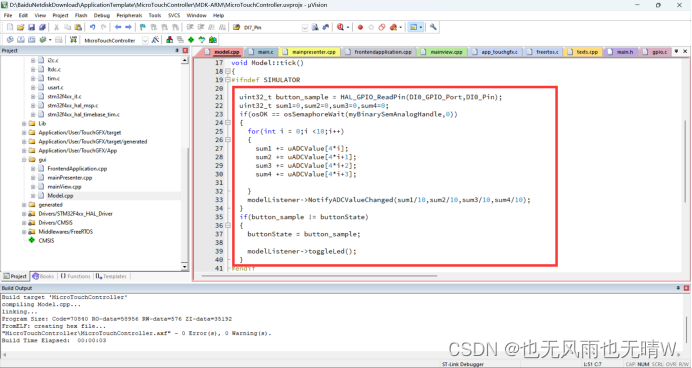Expand the Drivers/CMSIS folder in project tree
Viewport: 692px width, 368px height.
click(x=24, y=223)
